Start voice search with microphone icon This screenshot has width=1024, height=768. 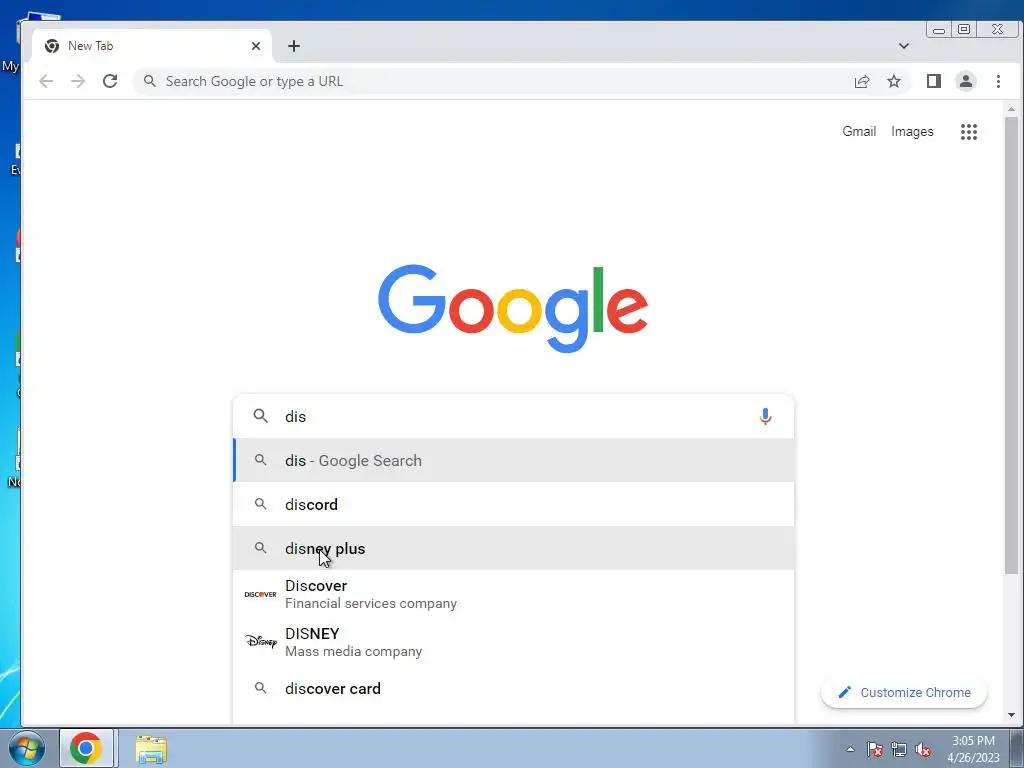(765, 416)
